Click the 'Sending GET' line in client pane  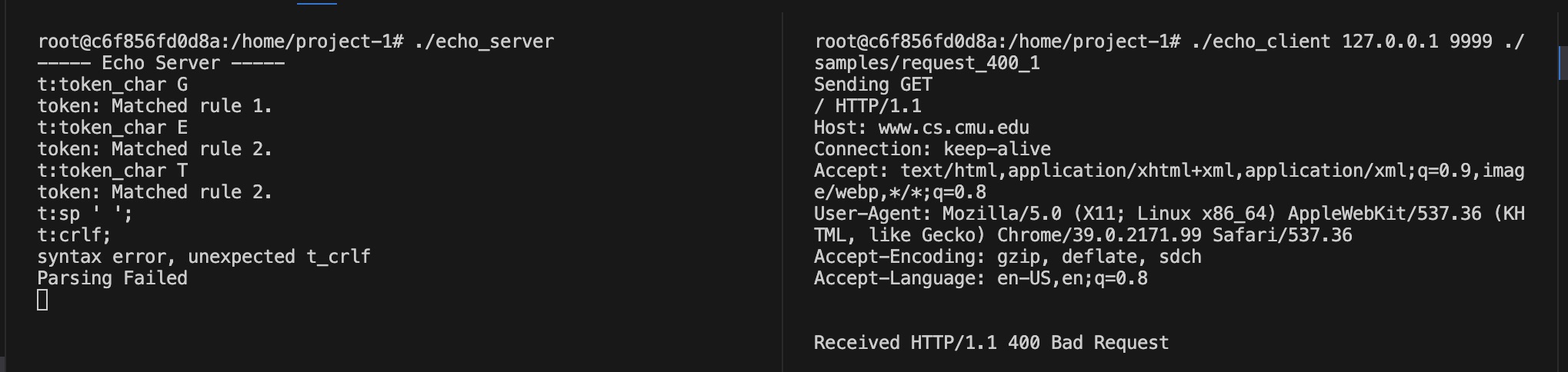(x=873, y=85)
